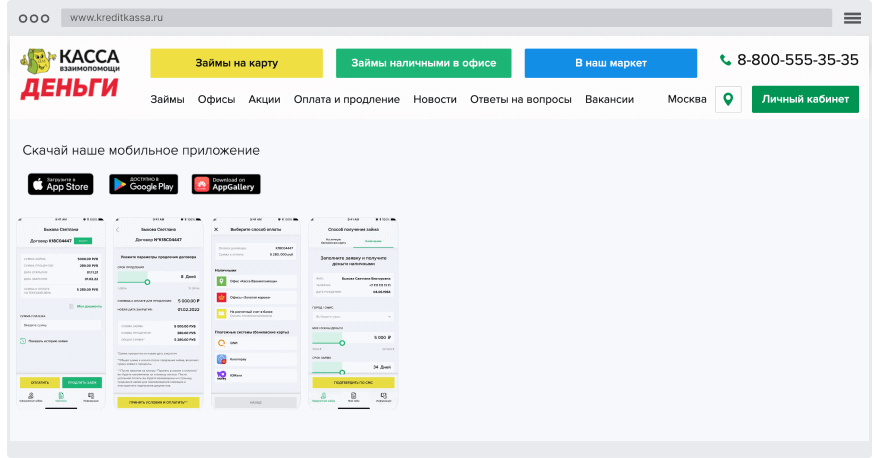Image resolution: width=879 pixels, height=458 pixels.
Task: Click the Касса взаимопомощи Деньги logo
Action: pos(70,74)
